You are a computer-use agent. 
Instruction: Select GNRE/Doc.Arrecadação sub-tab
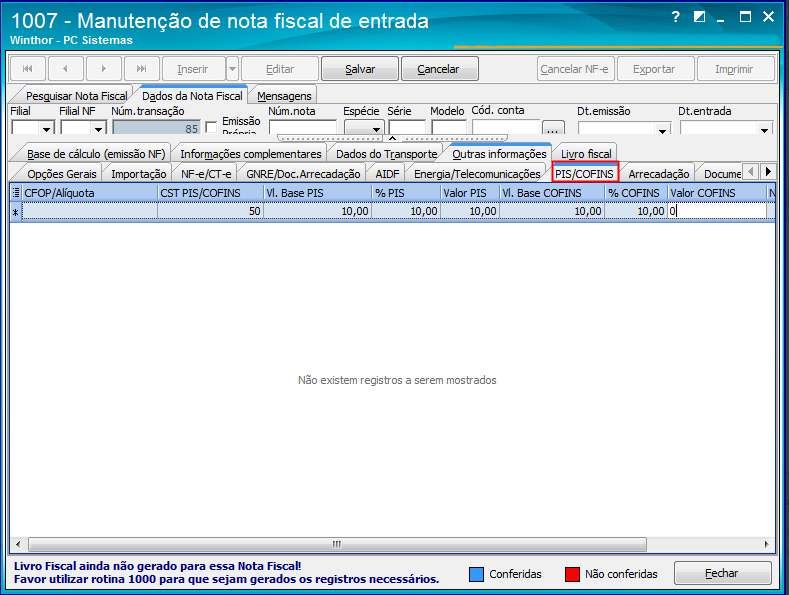pyautogui.click(x=303, y=174)
